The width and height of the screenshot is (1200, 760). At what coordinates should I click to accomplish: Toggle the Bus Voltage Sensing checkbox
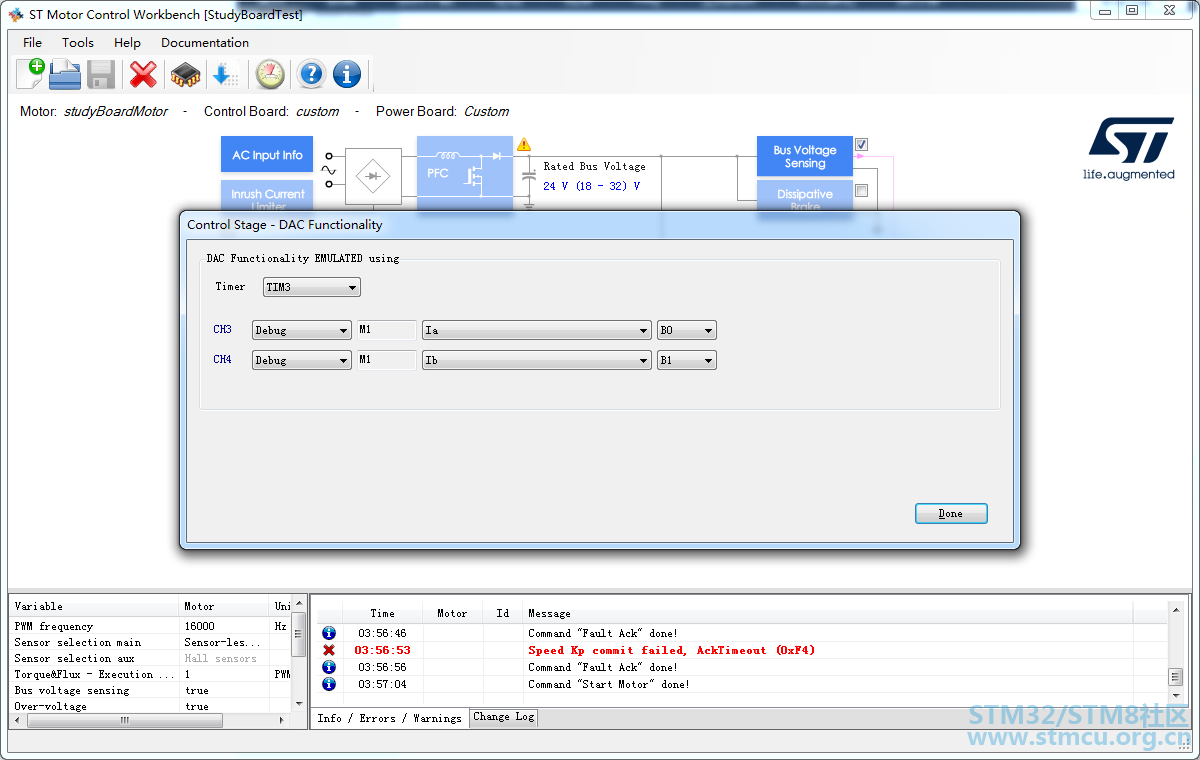pyautogui.click(x=861, y=145)
